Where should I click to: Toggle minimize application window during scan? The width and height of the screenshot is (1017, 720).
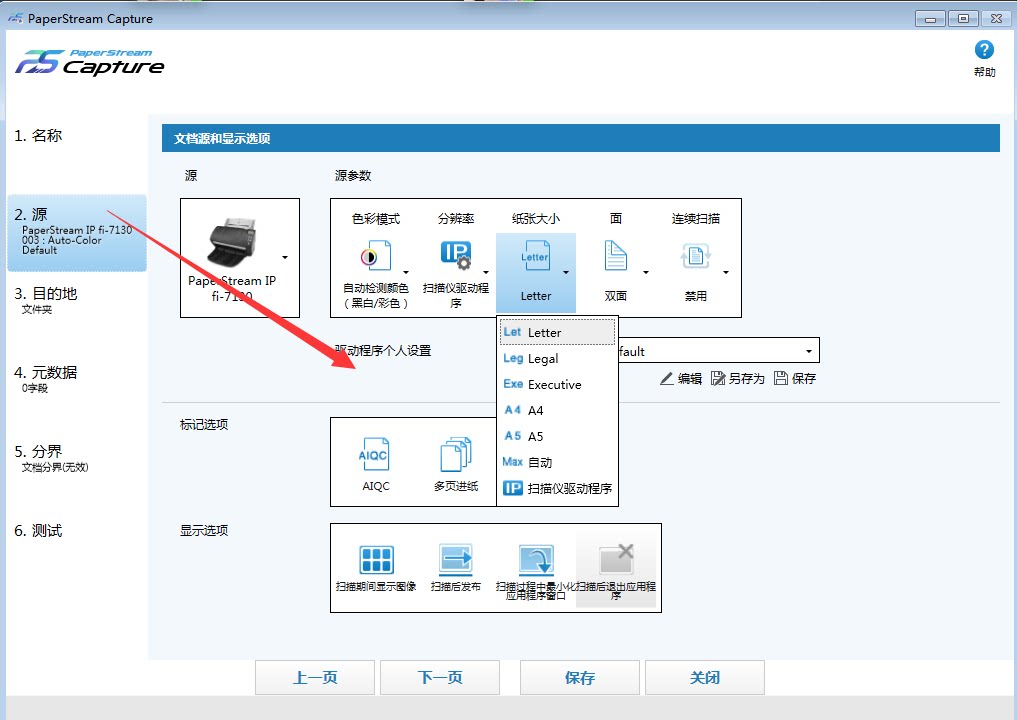(x=536, y=571)
